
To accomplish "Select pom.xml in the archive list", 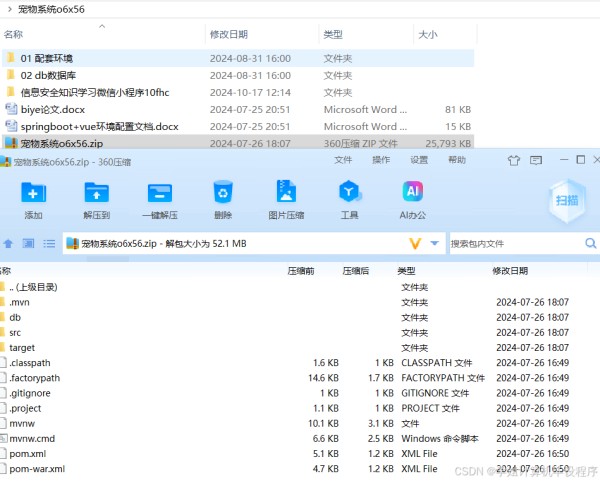I will point(28,453).
